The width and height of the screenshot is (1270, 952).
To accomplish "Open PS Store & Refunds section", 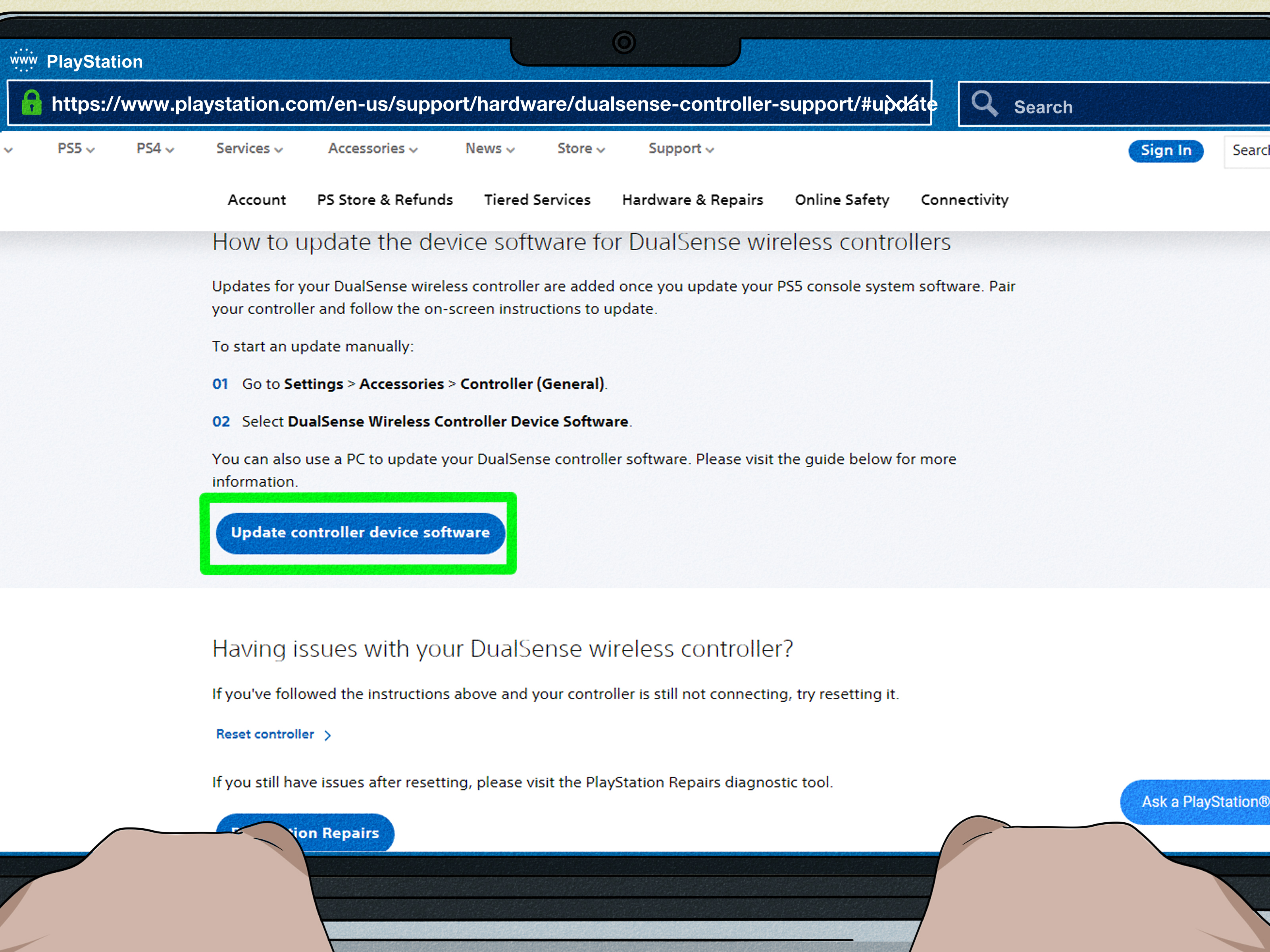I will (x=385, y=200).
